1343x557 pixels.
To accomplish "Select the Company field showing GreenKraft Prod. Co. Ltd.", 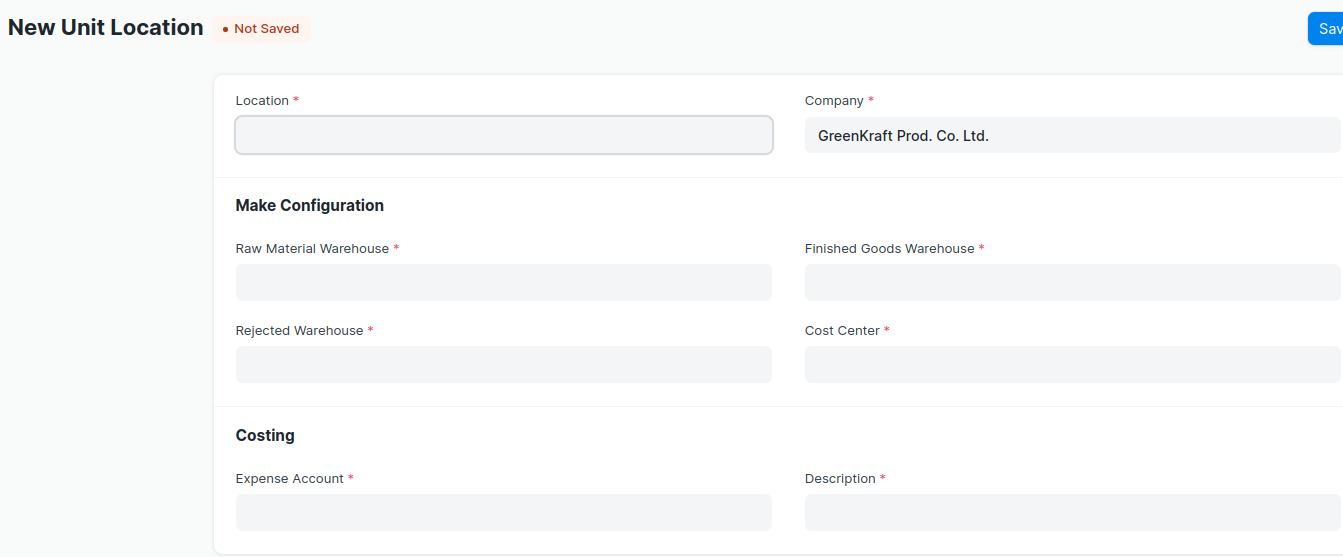I will point(1071,135).
